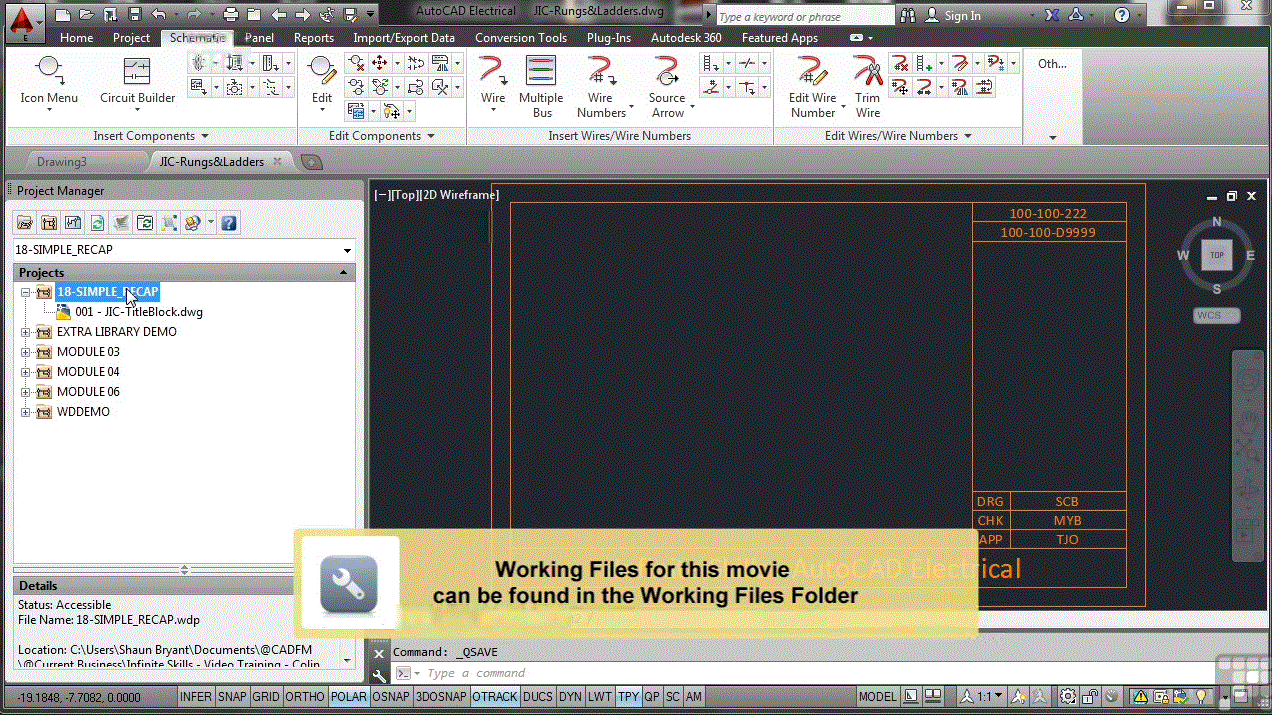The height and width of the screenshot is (715, 1272).
Task: Switch to the Panel ribbon tab
Action: tap(259, 38)
